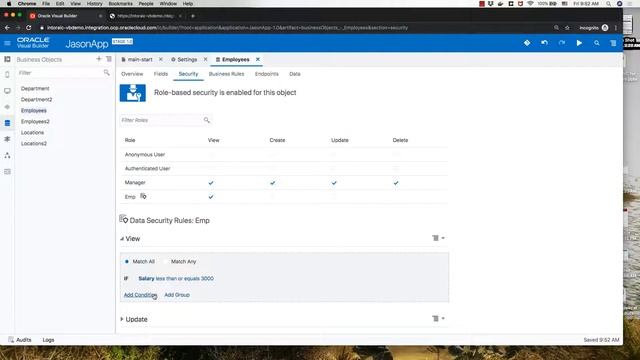Edit the Salary less than condition
The image size is (640, 360).
176,278
